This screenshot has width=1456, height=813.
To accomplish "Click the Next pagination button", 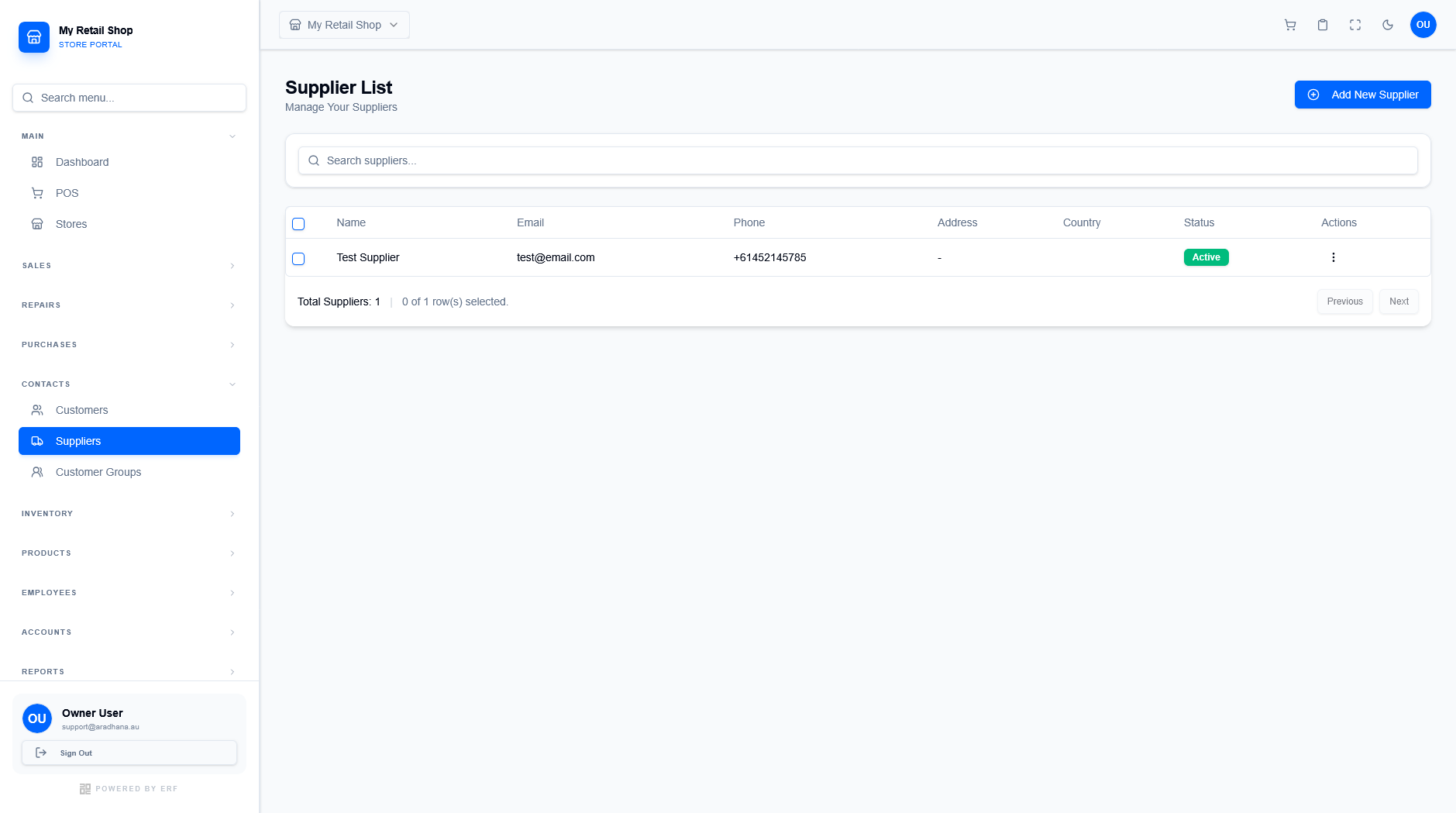I will pyautogui.click(x=1397, y=301).
